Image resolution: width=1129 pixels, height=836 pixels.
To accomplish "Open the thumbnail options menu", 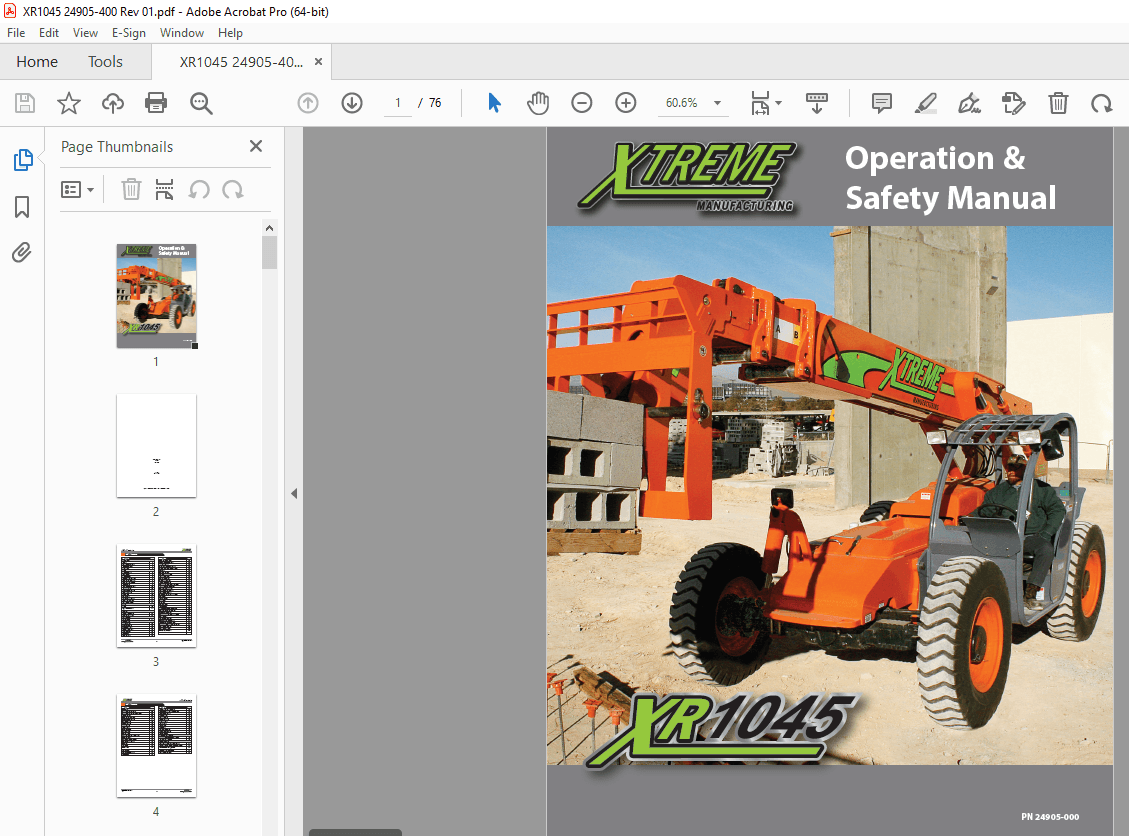I will [78, 189].
